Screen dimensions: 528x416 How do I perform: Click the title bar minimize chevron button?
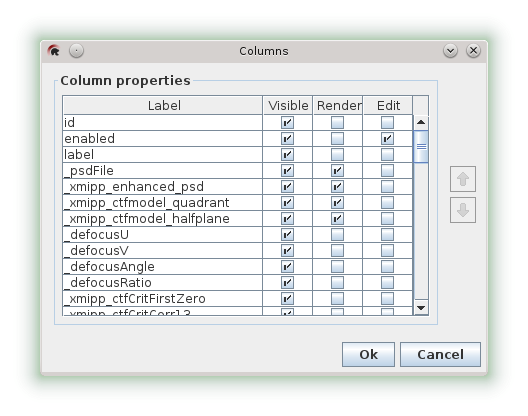point(450,51)
